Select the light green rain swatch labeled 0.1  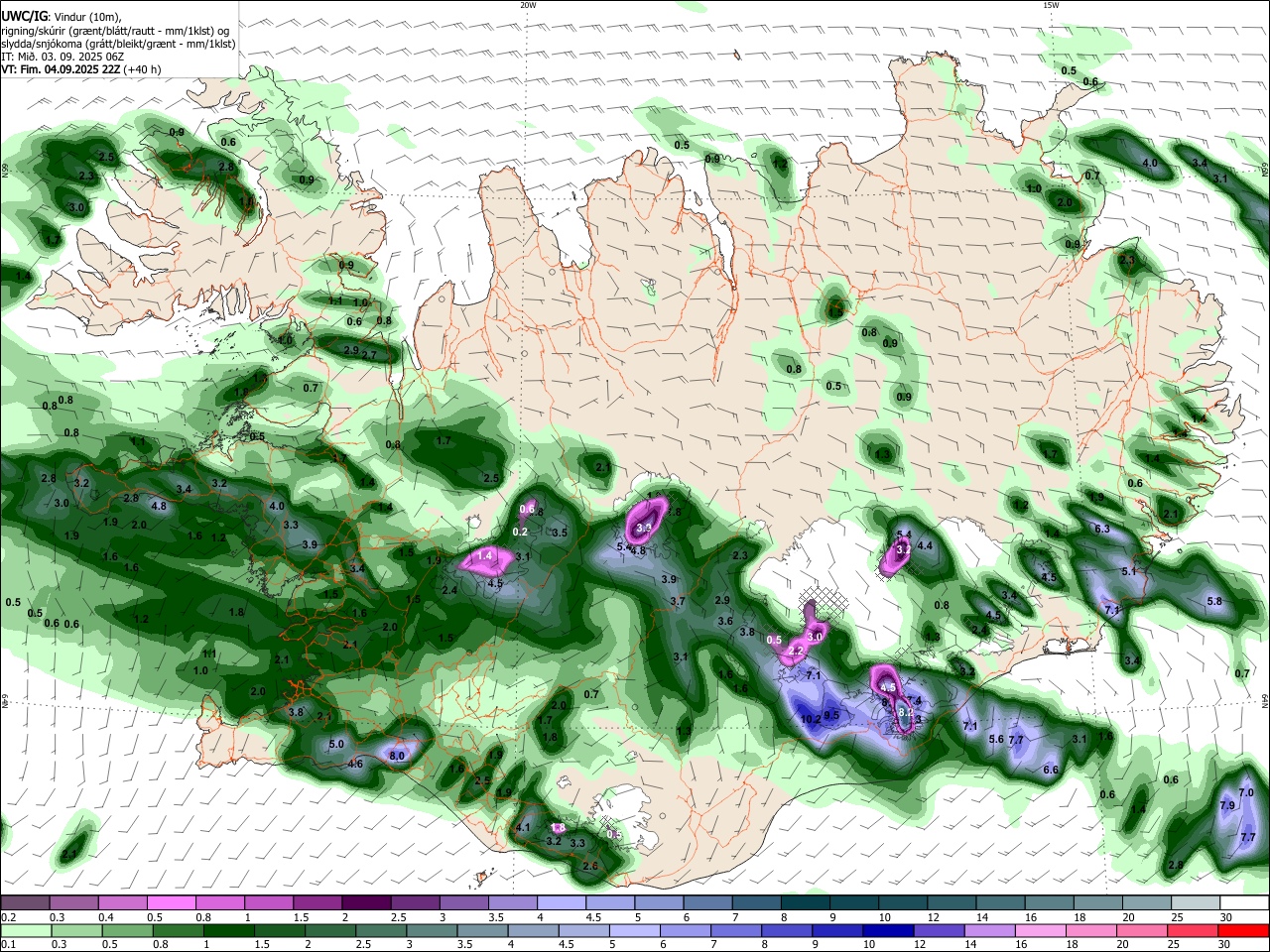[26, 930]
